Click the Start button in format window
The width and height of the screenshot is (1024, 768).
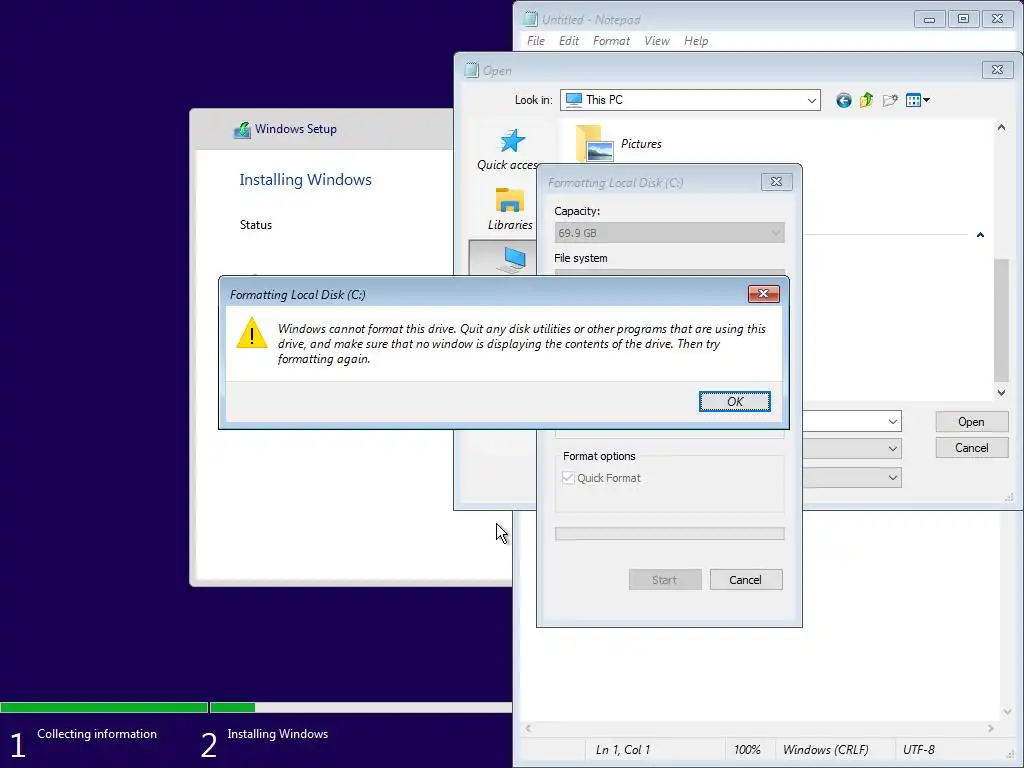tap(665, 580)
